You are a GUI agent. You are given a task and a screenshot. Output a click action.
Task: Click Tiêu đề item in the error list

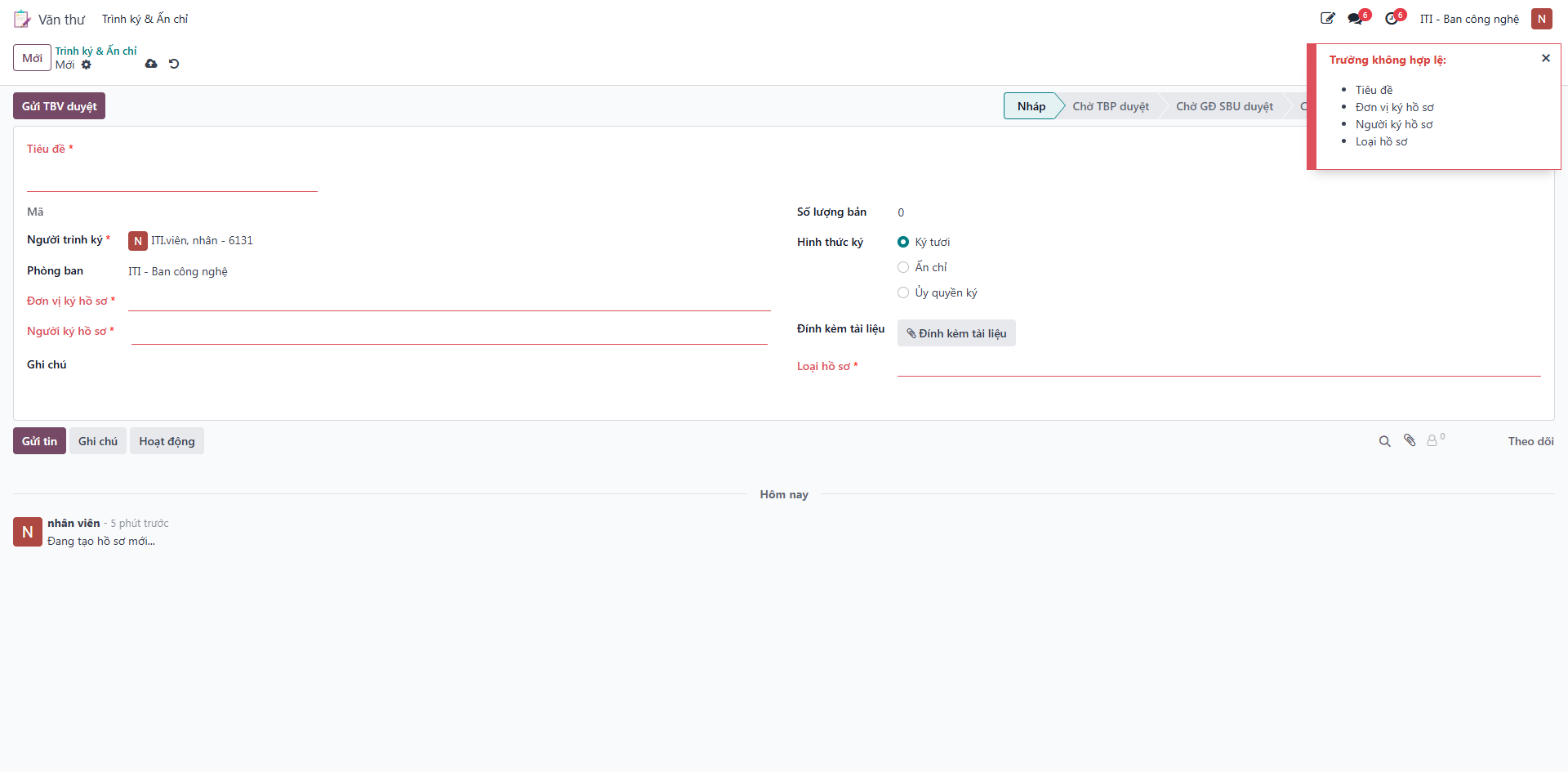pos(1374,90)
